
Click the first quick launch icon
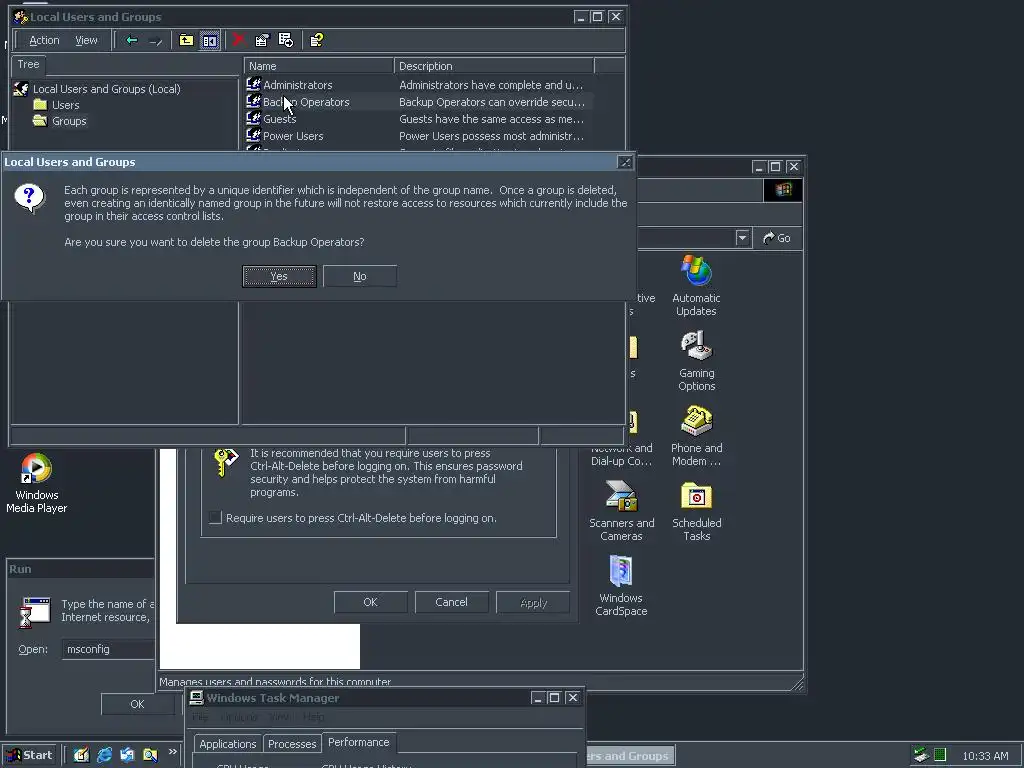(x=82, y=755)
